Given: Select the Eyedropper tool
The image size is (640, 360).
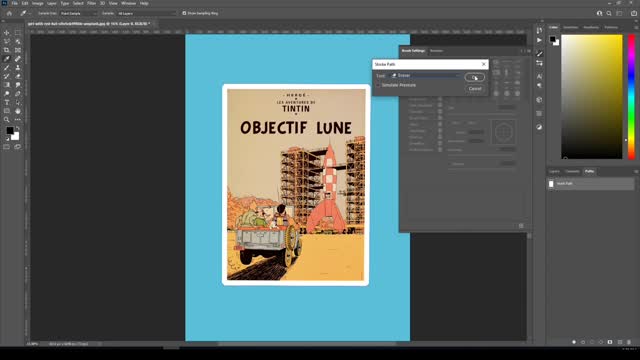Looking at the screenshot, I should point(7,59).
